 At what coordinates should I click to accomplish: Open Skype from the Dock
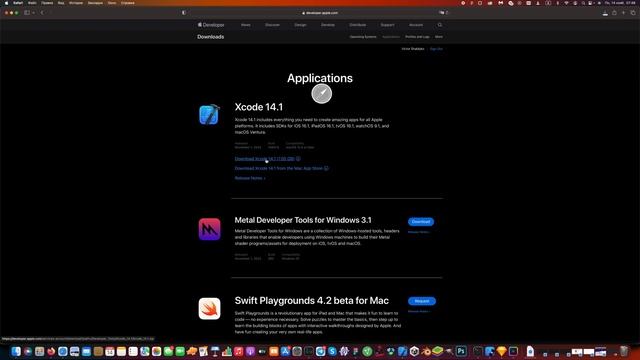[332, 351]
